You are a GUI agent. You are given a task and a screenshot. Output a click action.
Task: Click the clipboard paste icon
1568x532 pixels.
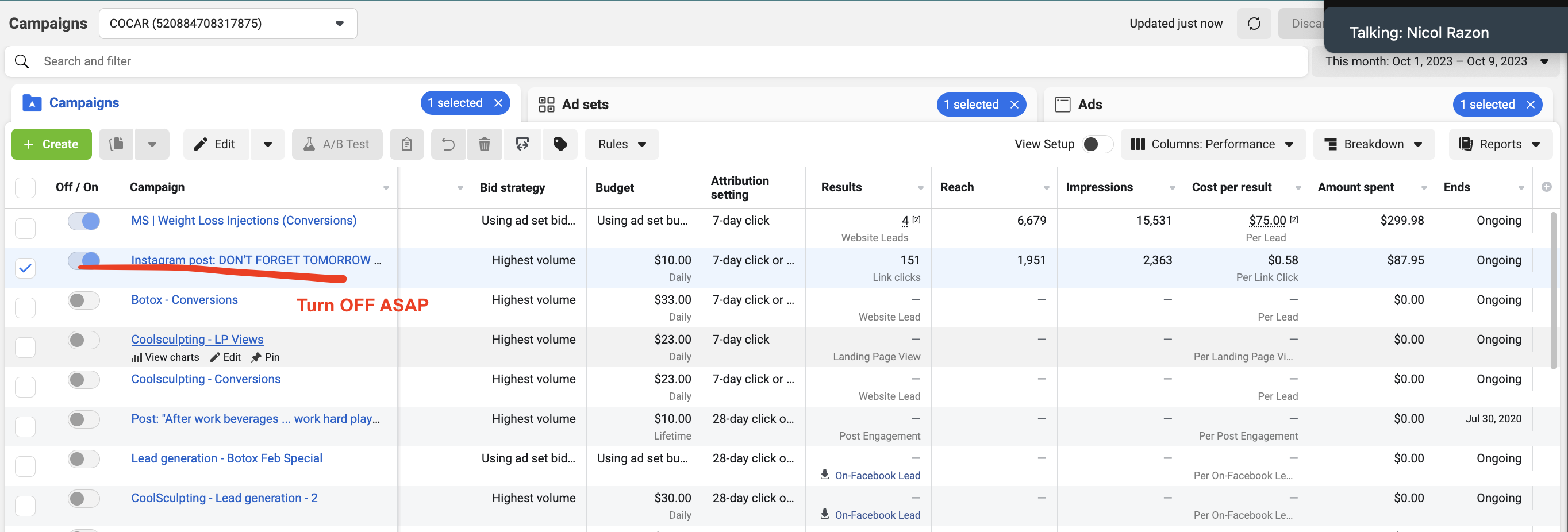click(406, 144)
